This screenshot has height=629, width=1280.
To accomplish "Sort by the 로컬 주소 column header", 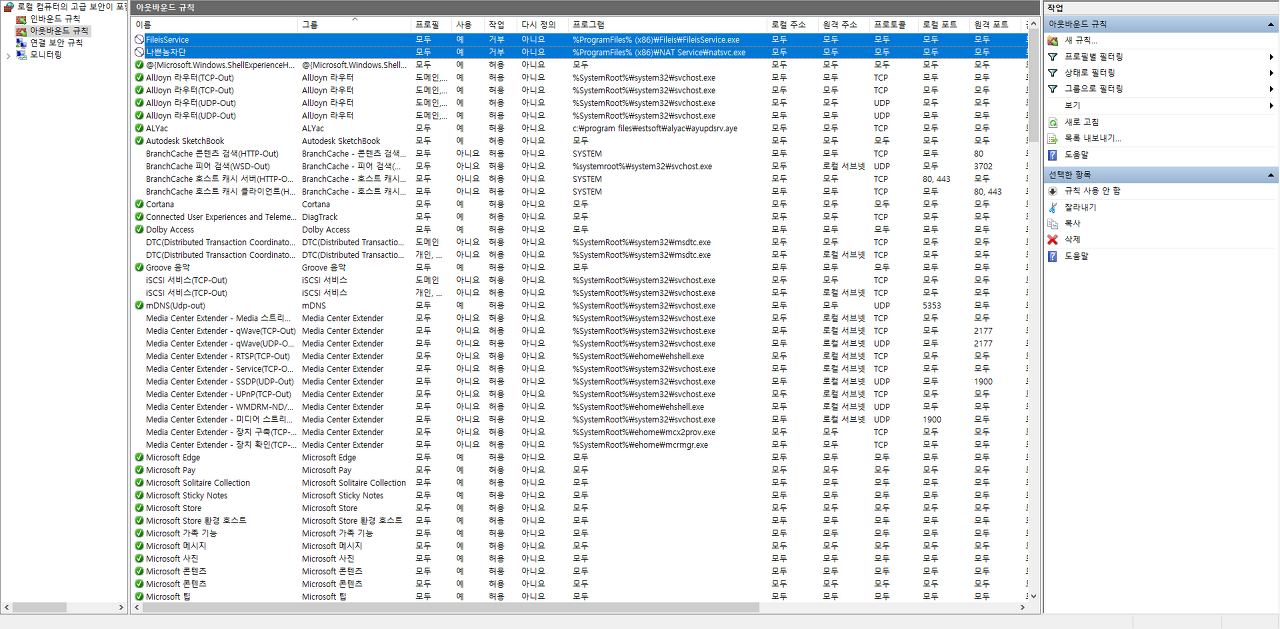I will [792, 23].
